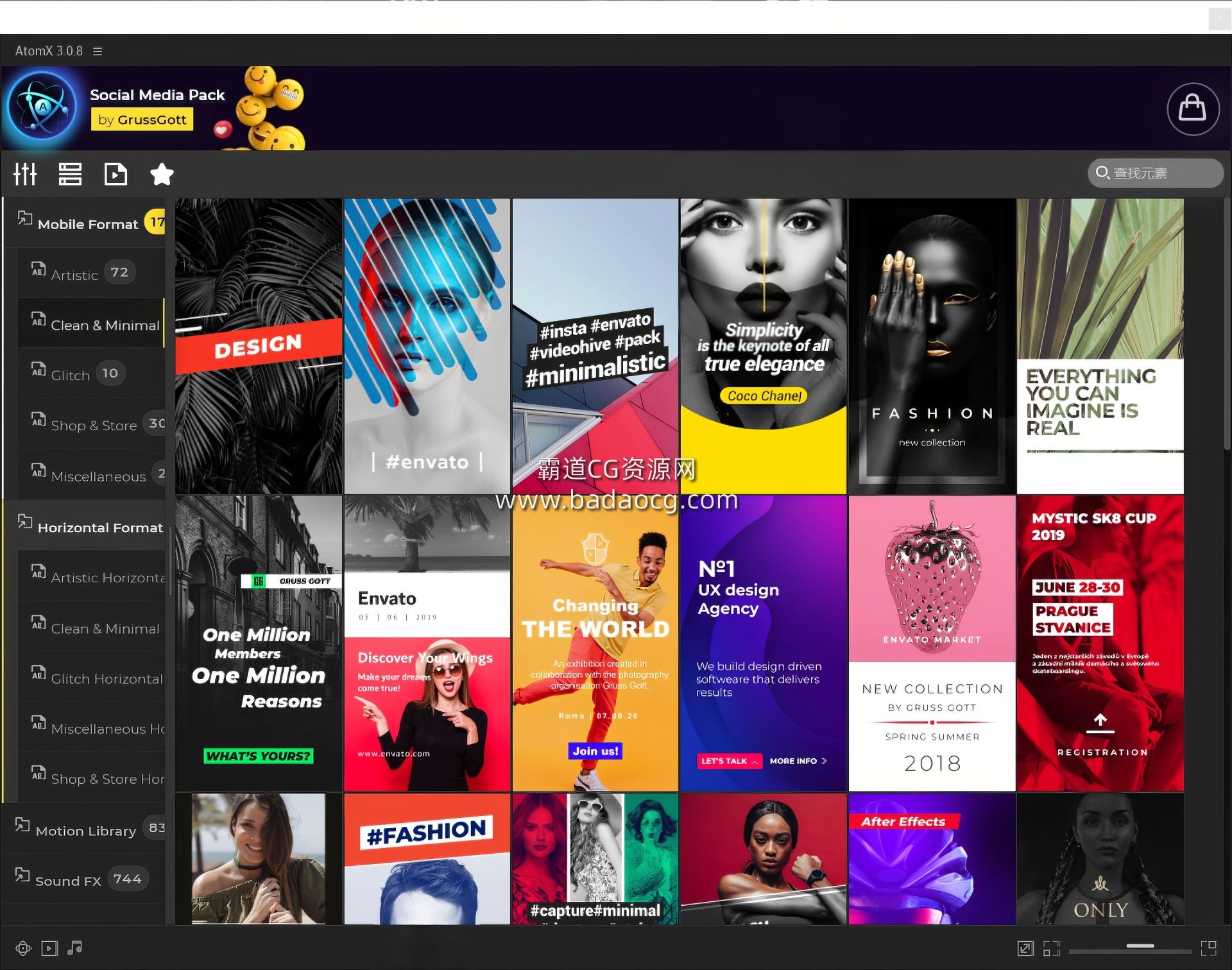Collapse the Mobile Format category
The width and height of the screenshot is (1232, 970).
[85, 223]
